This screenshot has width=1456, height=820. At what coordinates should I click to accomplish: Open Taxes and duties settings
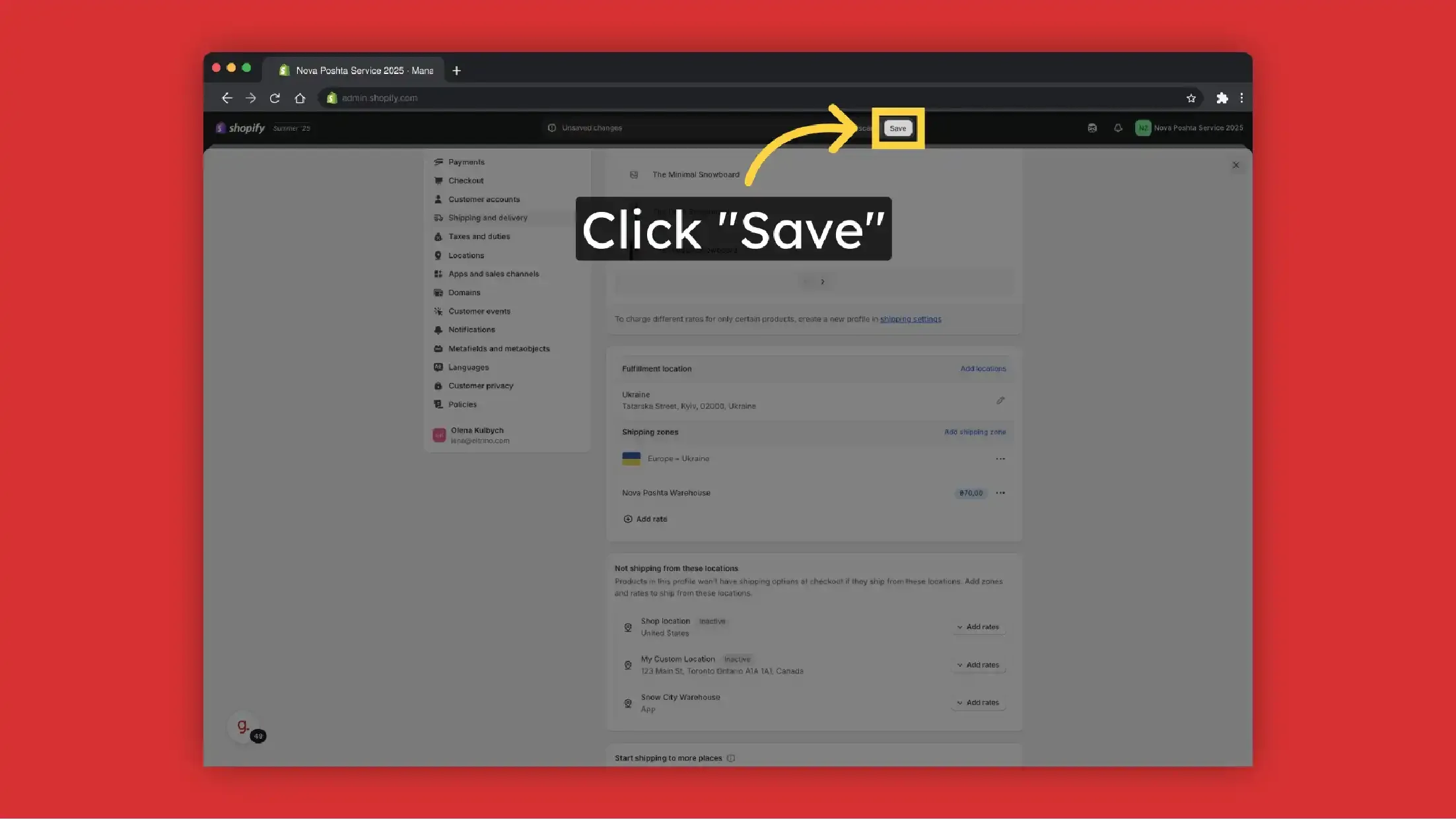[479, 236]
